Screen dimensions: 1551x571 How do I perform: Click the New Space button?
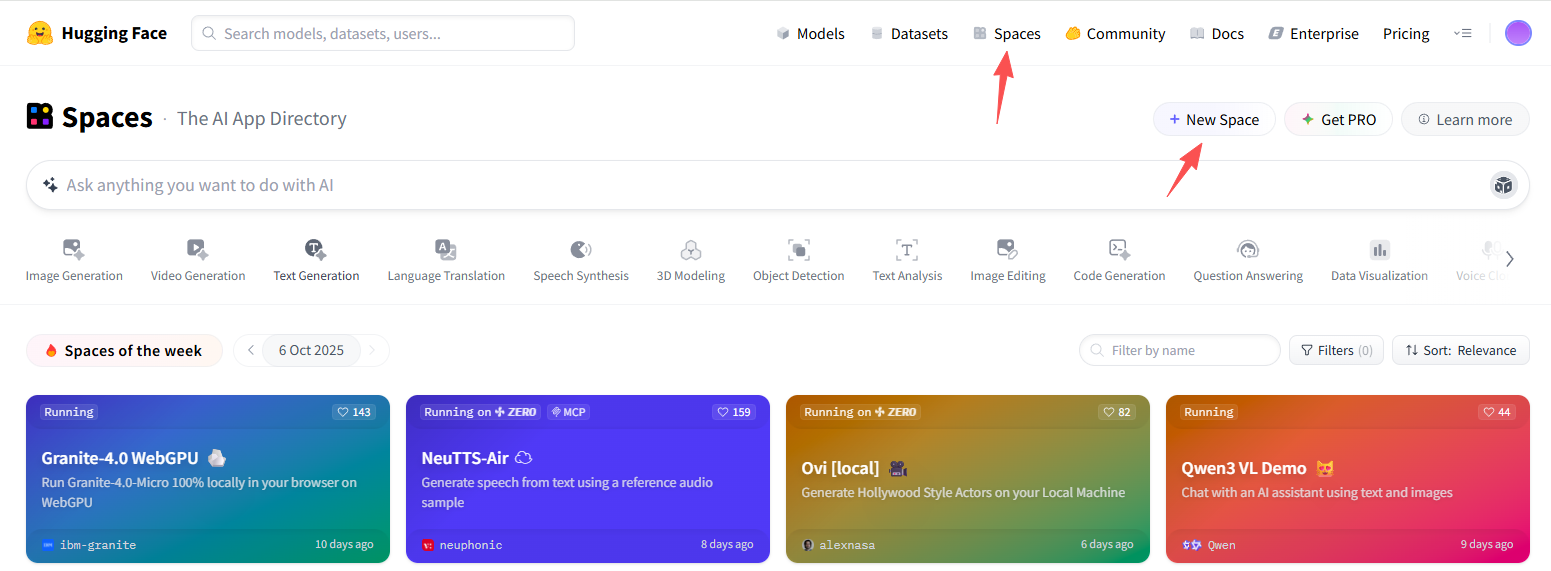[x=1214, y=119]
